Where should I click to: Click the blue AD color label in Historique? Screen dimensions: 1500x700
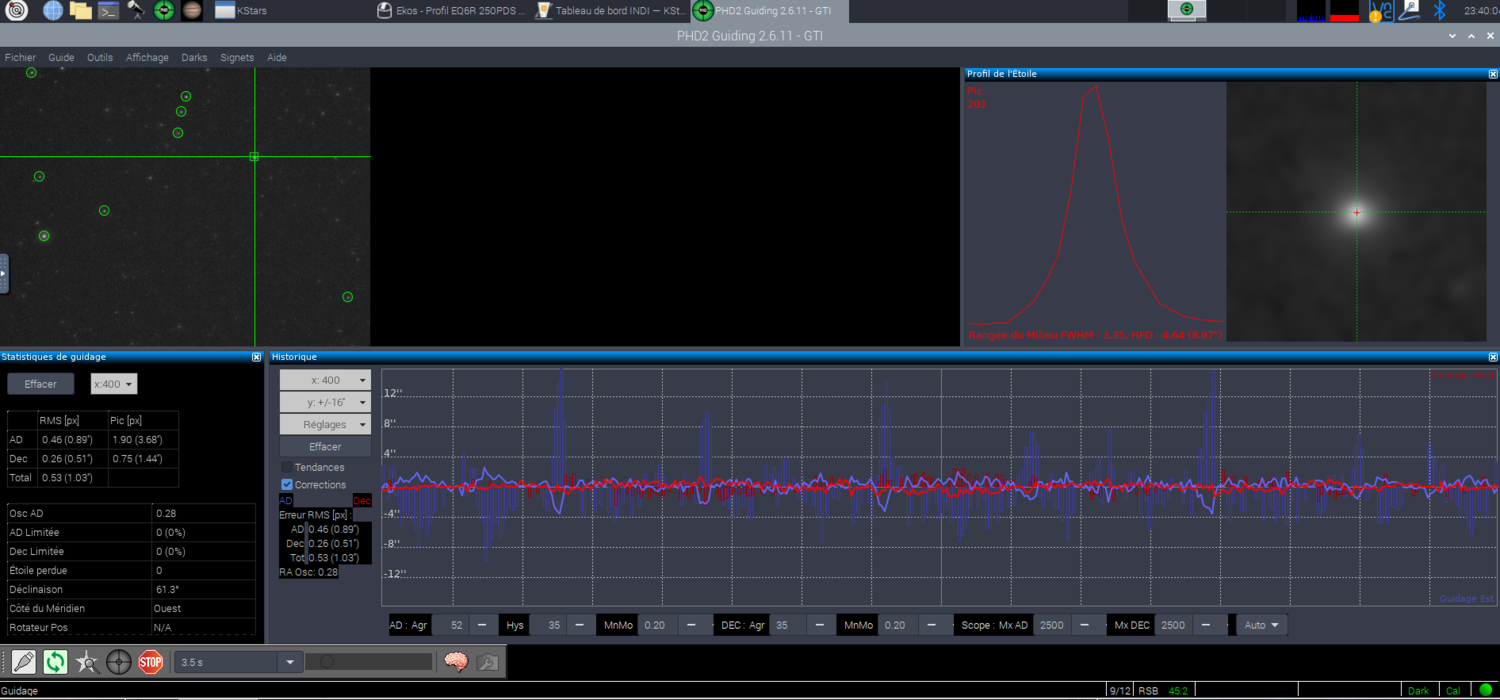[286, 500]
